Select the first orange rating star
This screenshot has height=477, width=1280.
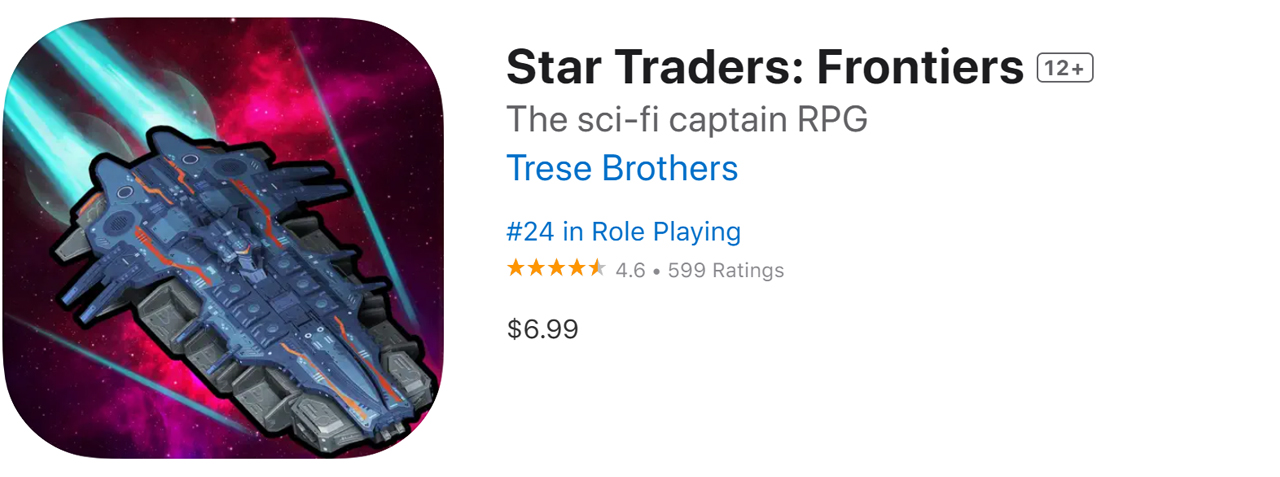pos(516,268)
